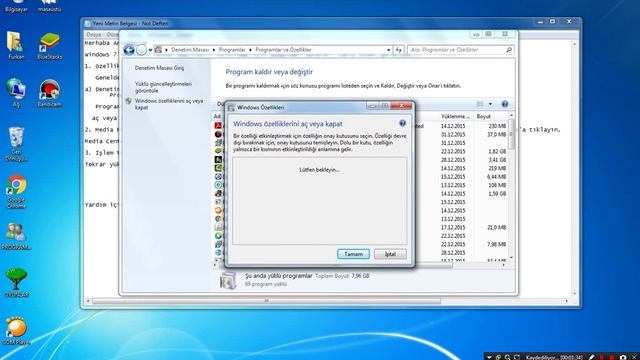Click the rectangle area icon on recorder bar

coord(517,357)
